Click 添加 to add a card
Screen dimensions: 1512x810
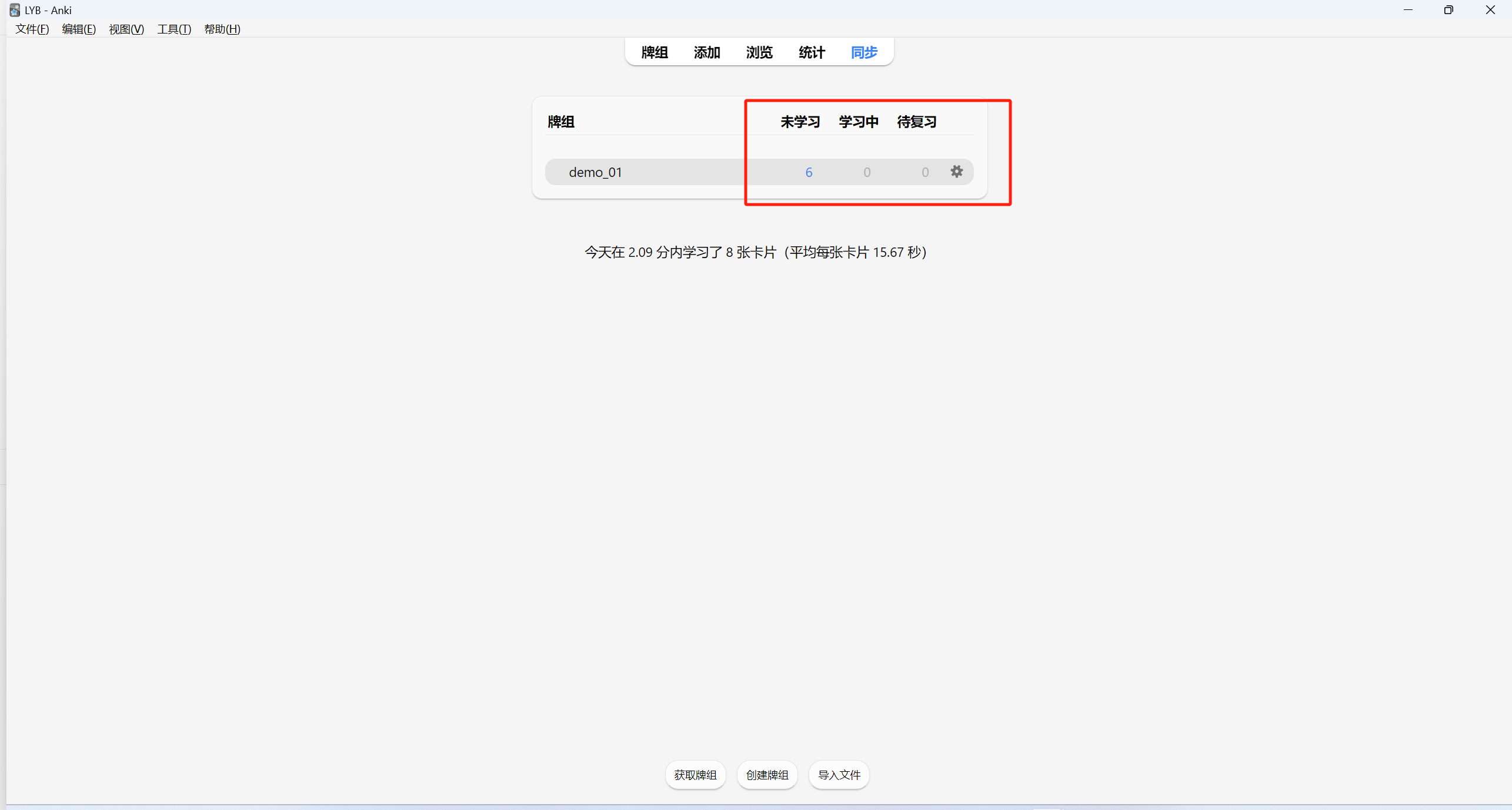click(x=706, y=52)
